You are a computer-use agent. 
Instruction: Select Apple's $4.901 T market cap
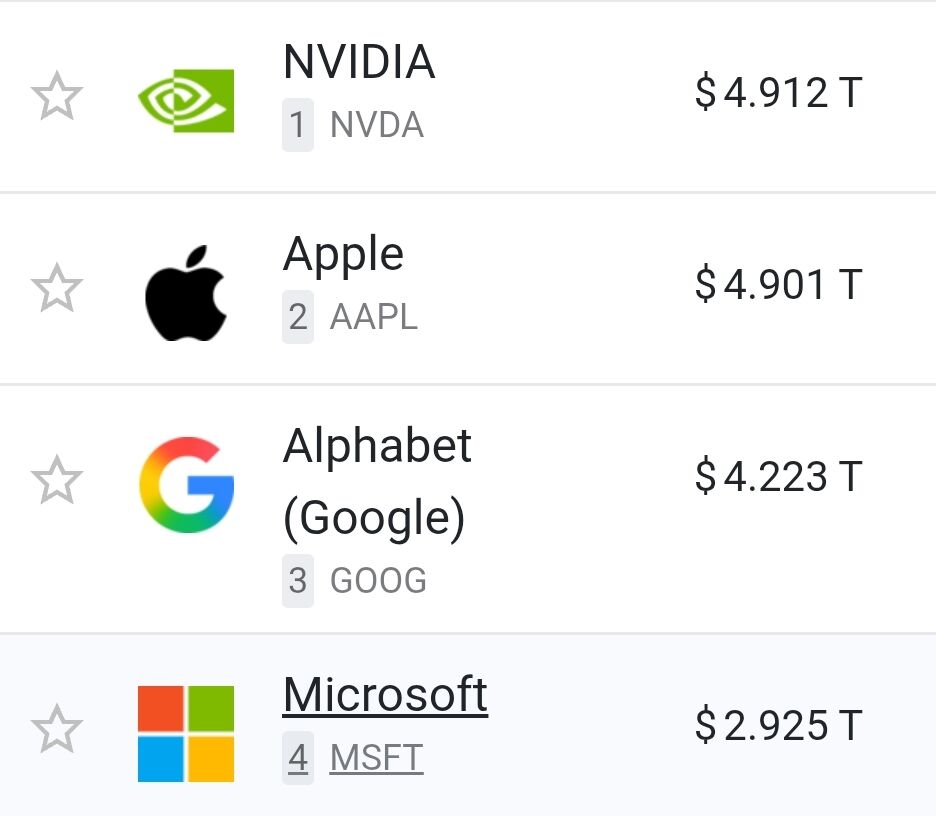point(779,284)
